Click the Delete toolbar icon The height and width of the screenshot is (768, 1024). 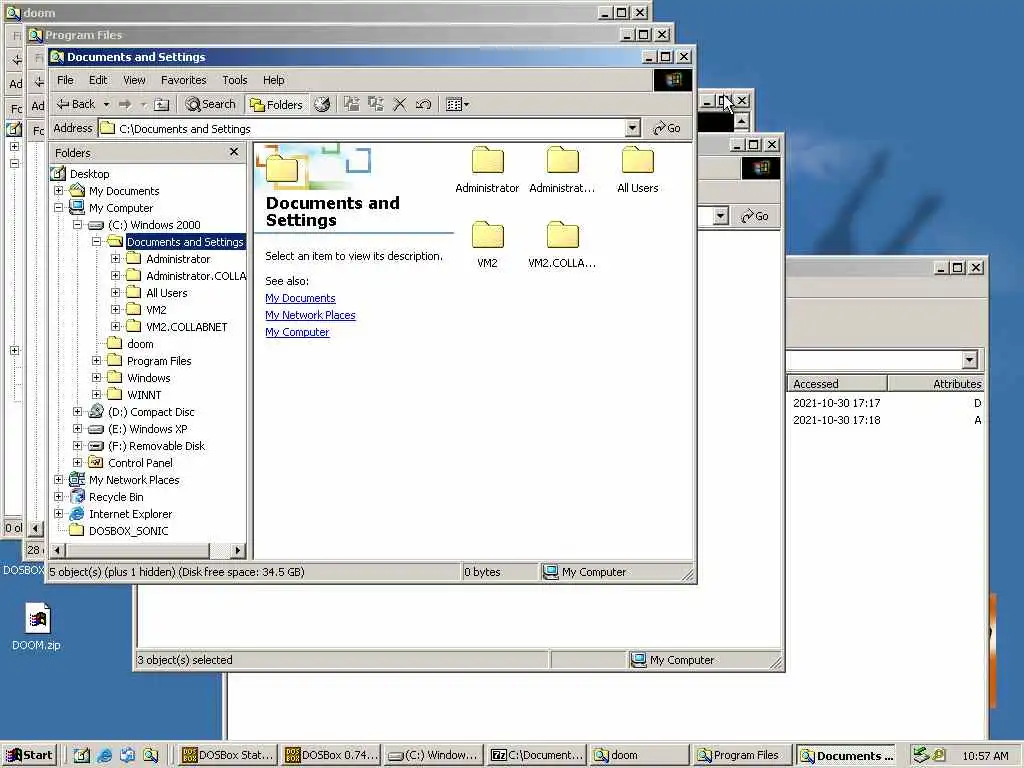point(400,104)
